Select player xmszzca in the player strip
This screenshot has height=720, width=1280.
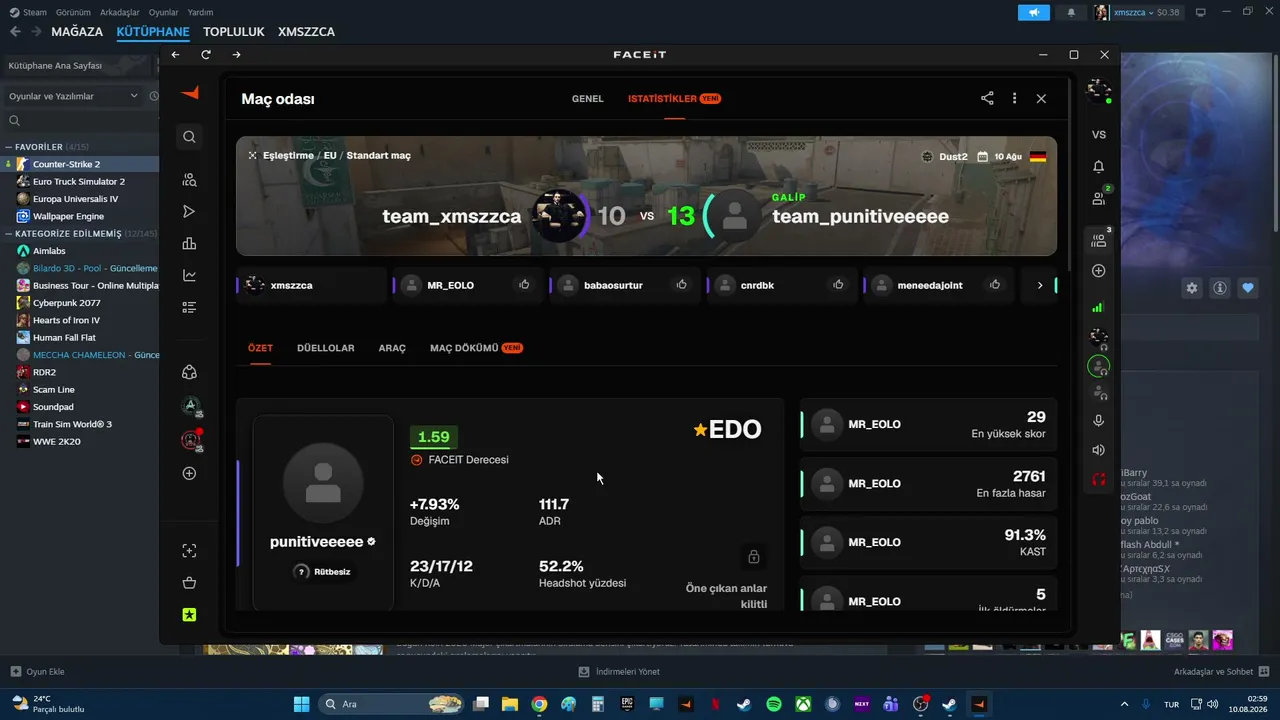click(x=311, y=285)
